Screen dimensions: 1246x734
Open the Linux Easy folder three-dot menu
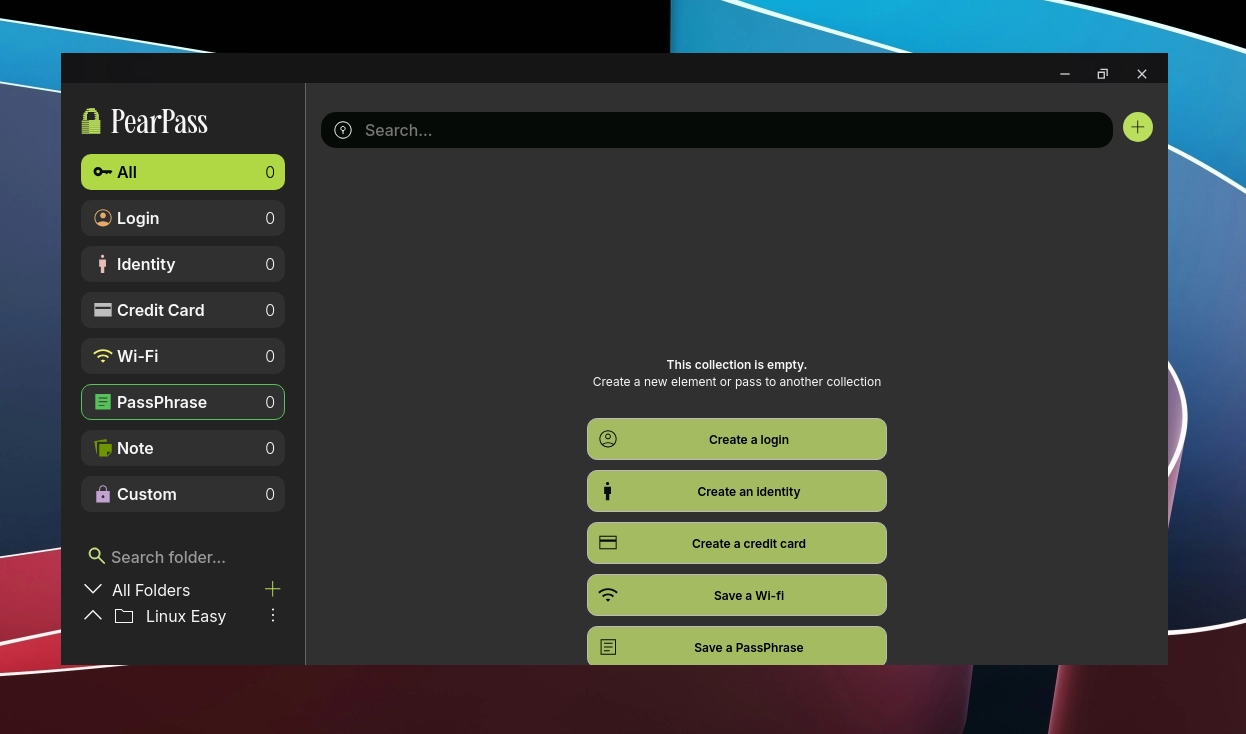click(273, 616)
